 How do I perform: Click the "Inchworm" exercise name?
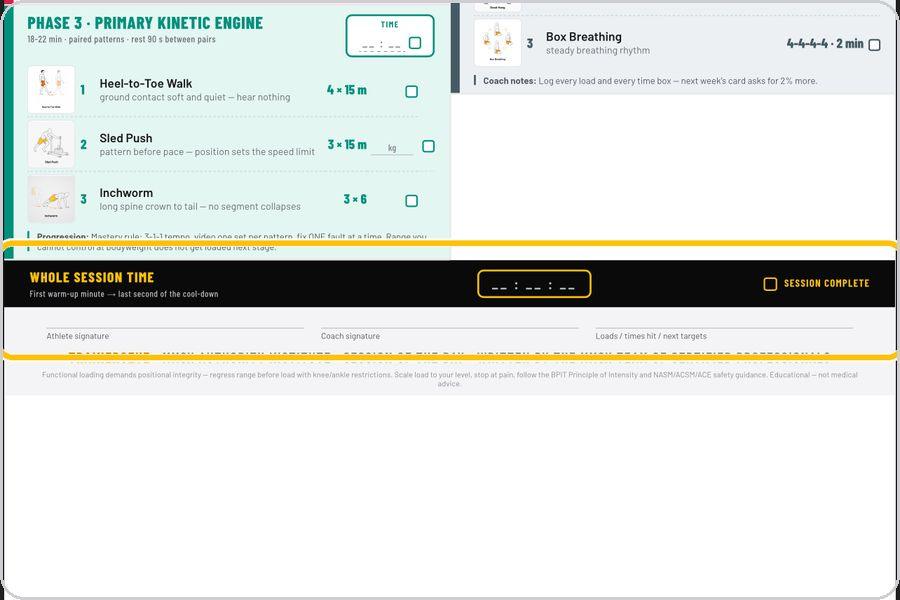(126, 192)
